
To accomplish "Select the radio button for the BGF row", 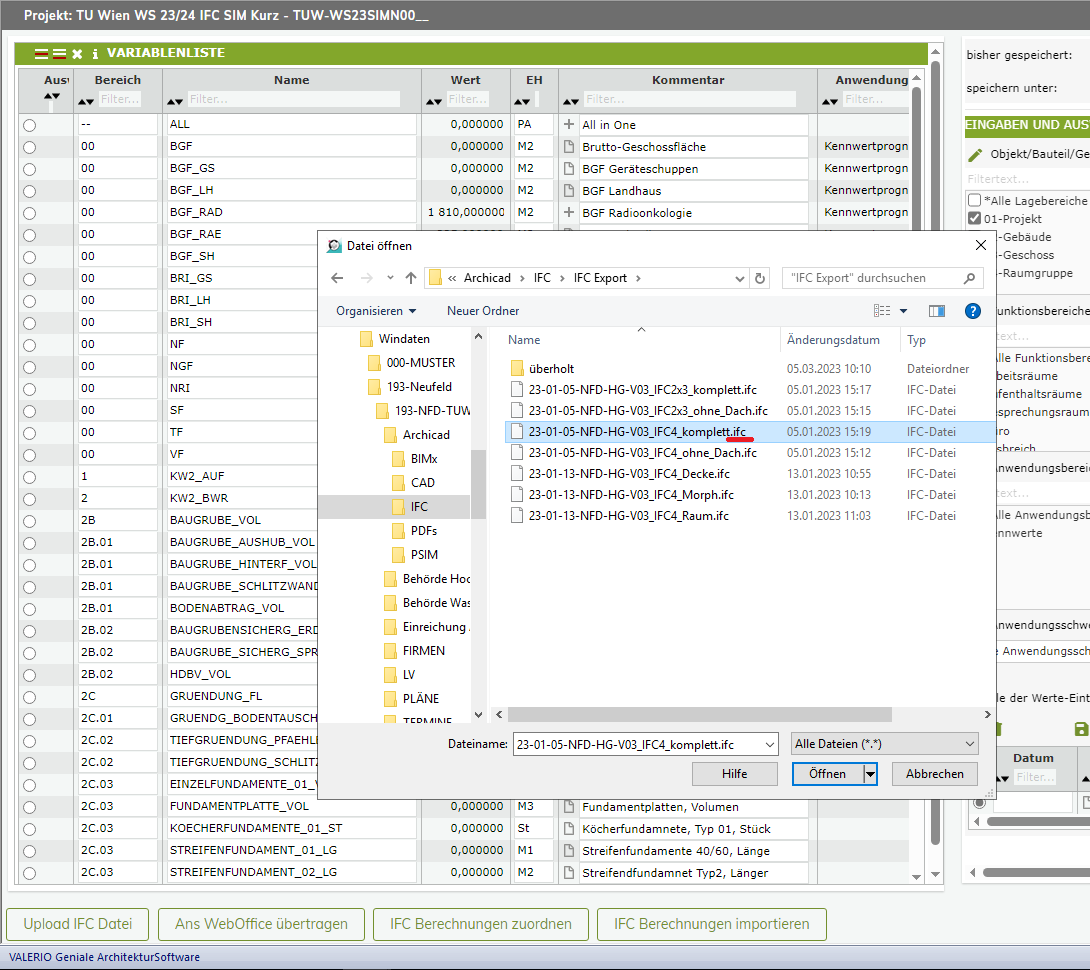I will click(x=29, y=147).
